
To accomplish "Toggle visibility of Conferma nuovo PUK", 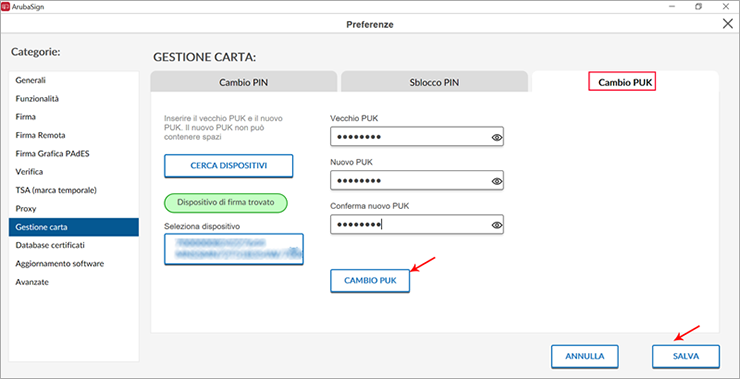I will coord(496,225).
